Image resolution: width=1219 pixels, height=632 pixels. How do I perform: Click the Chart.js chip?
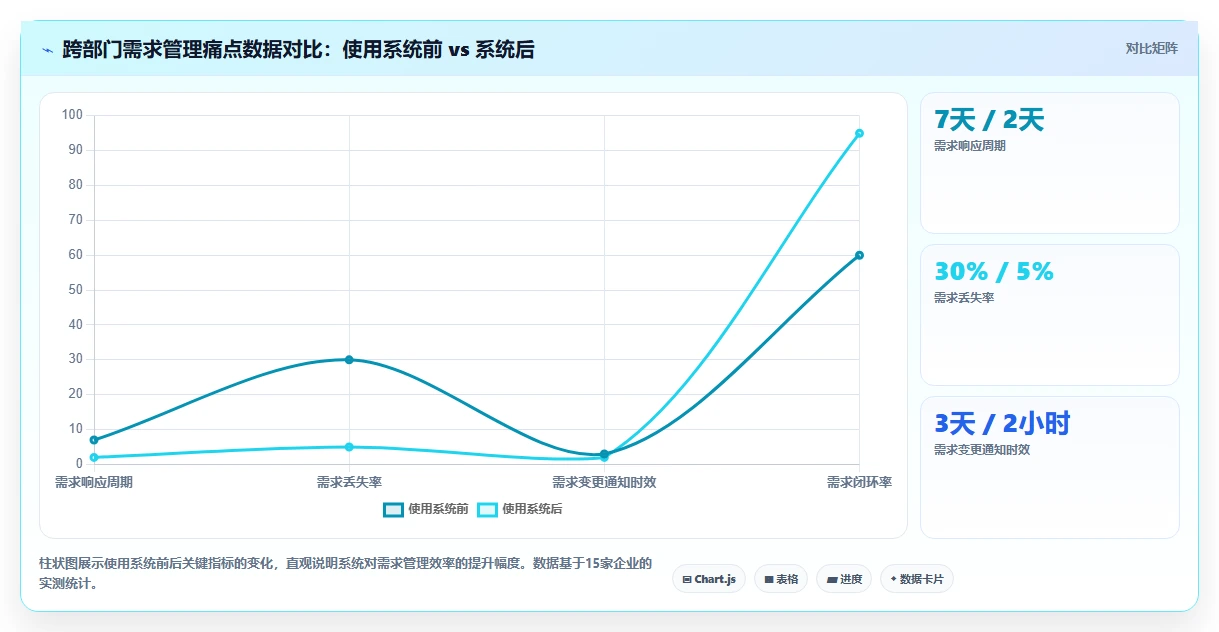coord(709,579)
